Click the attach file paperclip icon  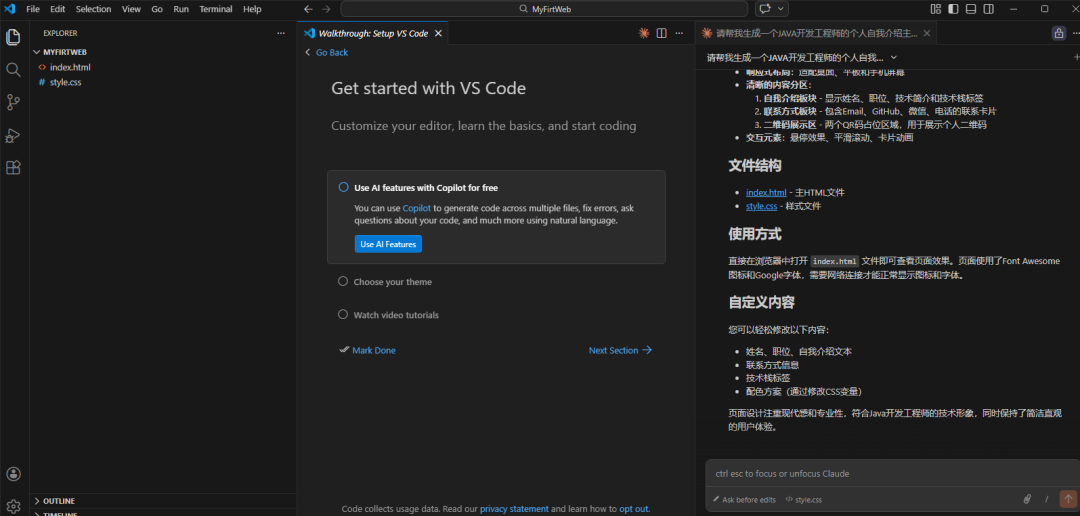pyautogui.click(x=1026, y=499)
